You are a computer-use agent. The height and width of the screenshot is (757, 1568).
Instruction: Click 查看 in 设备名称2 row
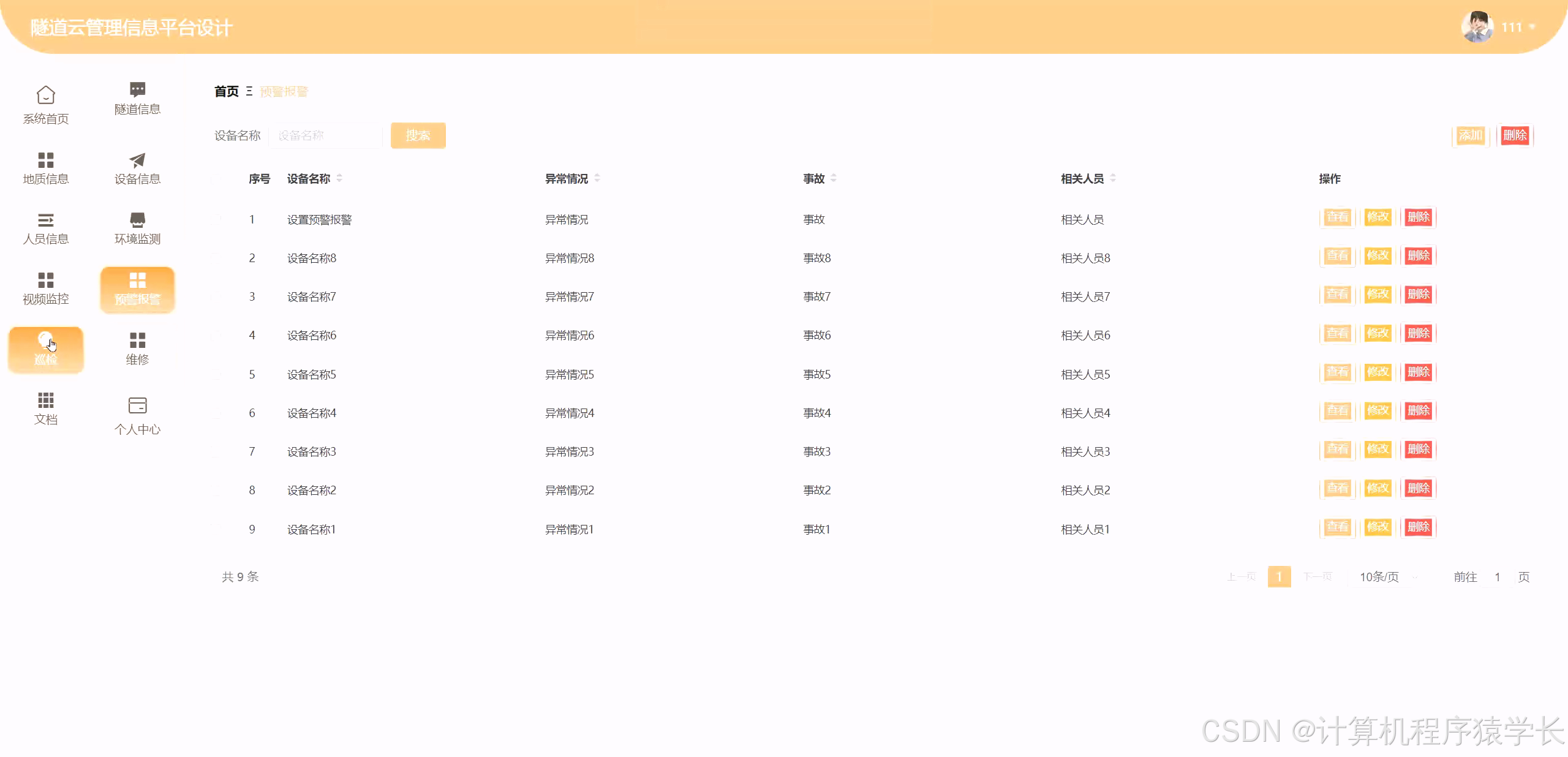[1337, 489]
